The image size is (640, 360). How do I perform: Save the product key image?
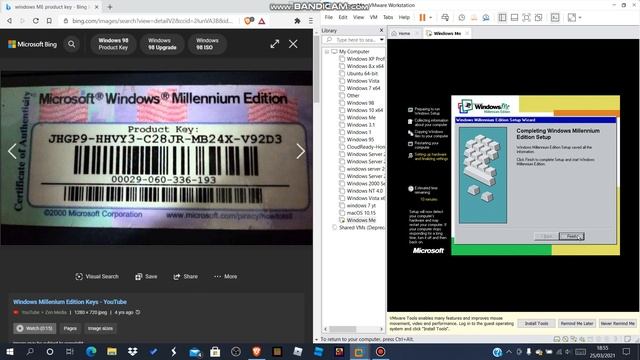click(146, 276)
